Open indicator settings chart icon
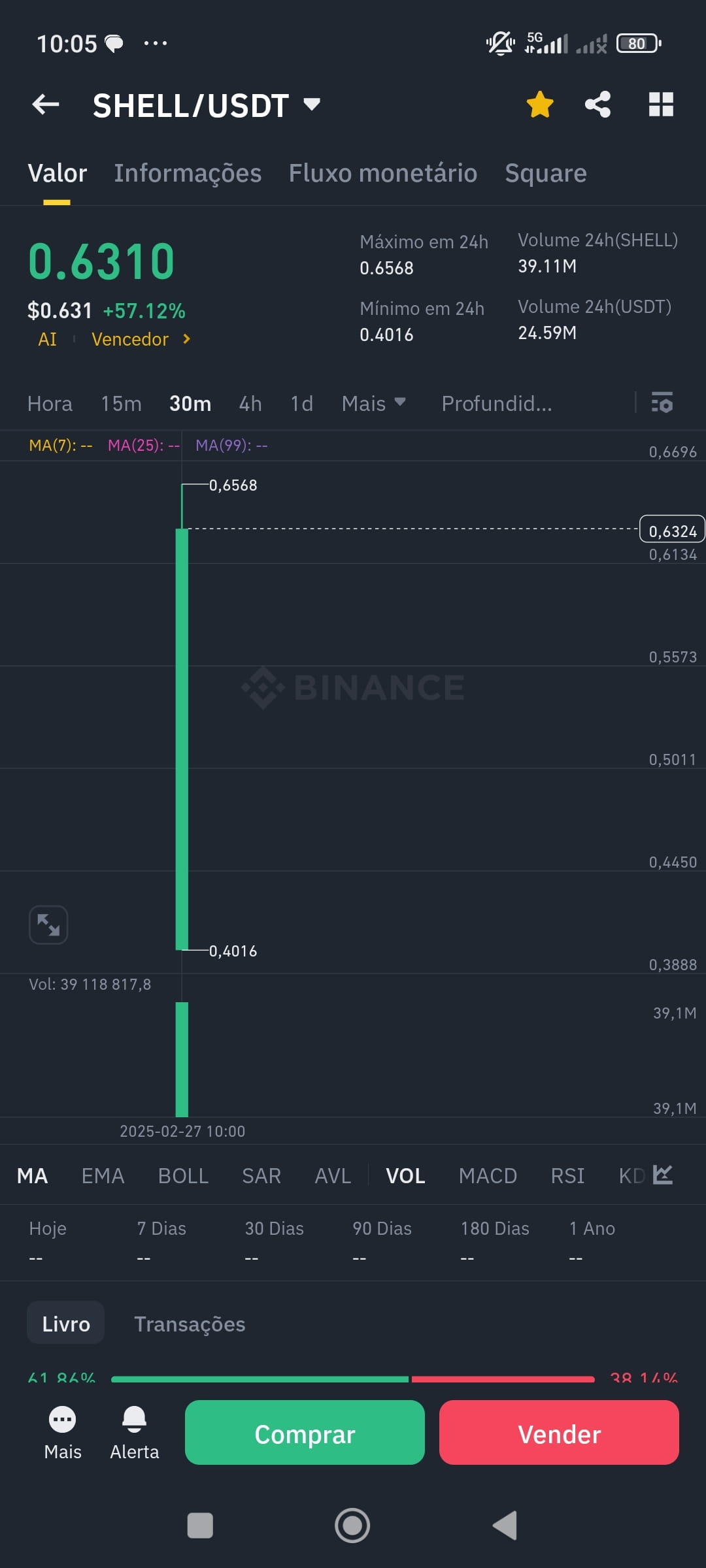Image resolution: width=706 pixels, height=1568 pixels. (x=663, y=1175)
